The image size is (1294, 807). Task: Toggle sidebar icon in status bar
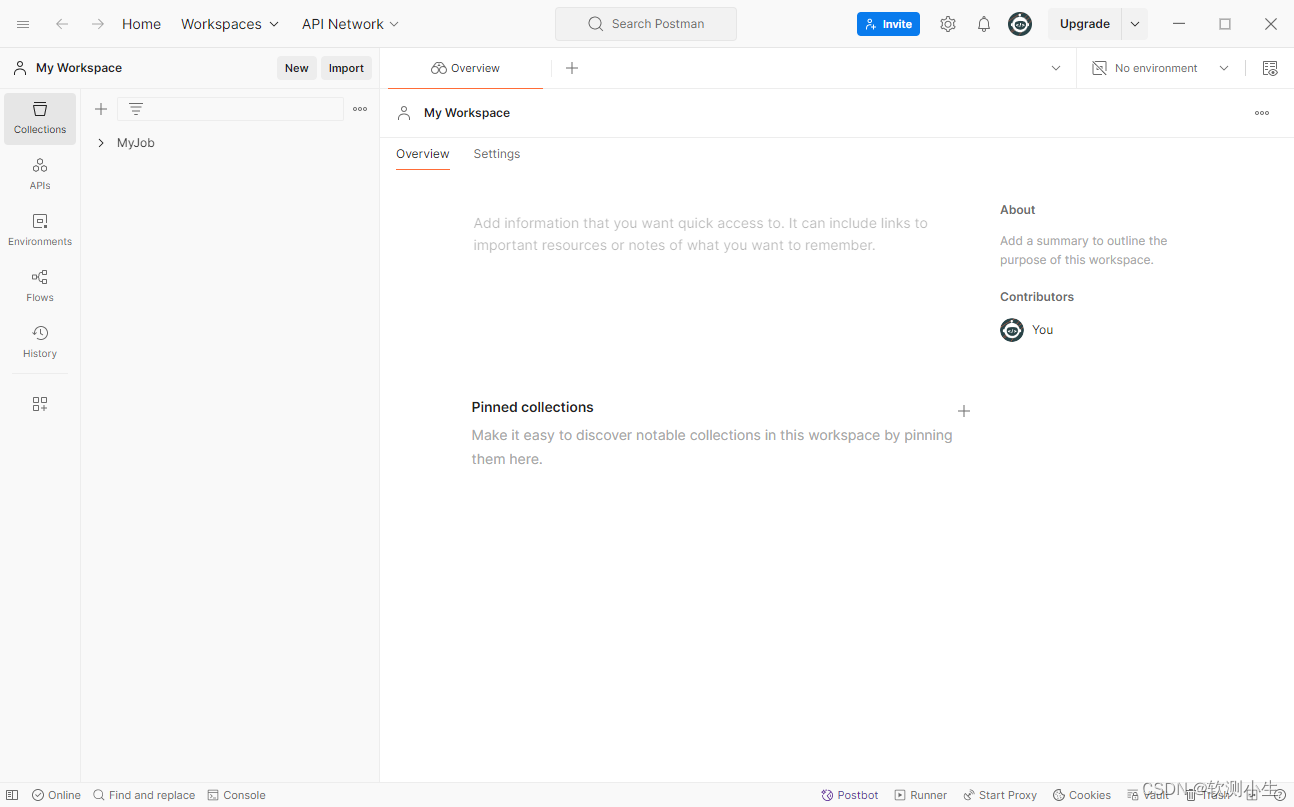coord(12,795)
